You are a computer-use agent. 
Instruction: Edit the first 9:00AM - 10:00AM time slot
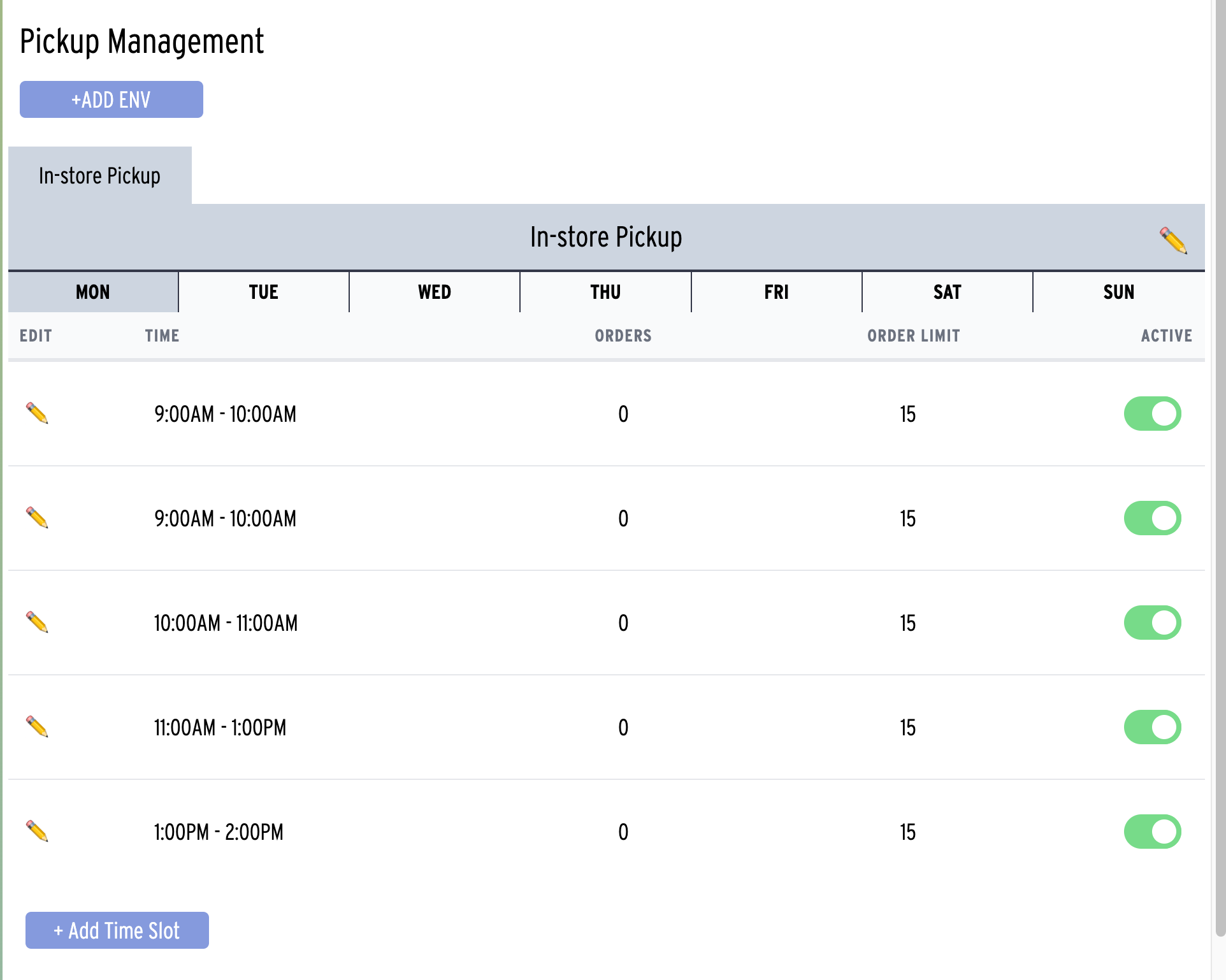[37, 414]
